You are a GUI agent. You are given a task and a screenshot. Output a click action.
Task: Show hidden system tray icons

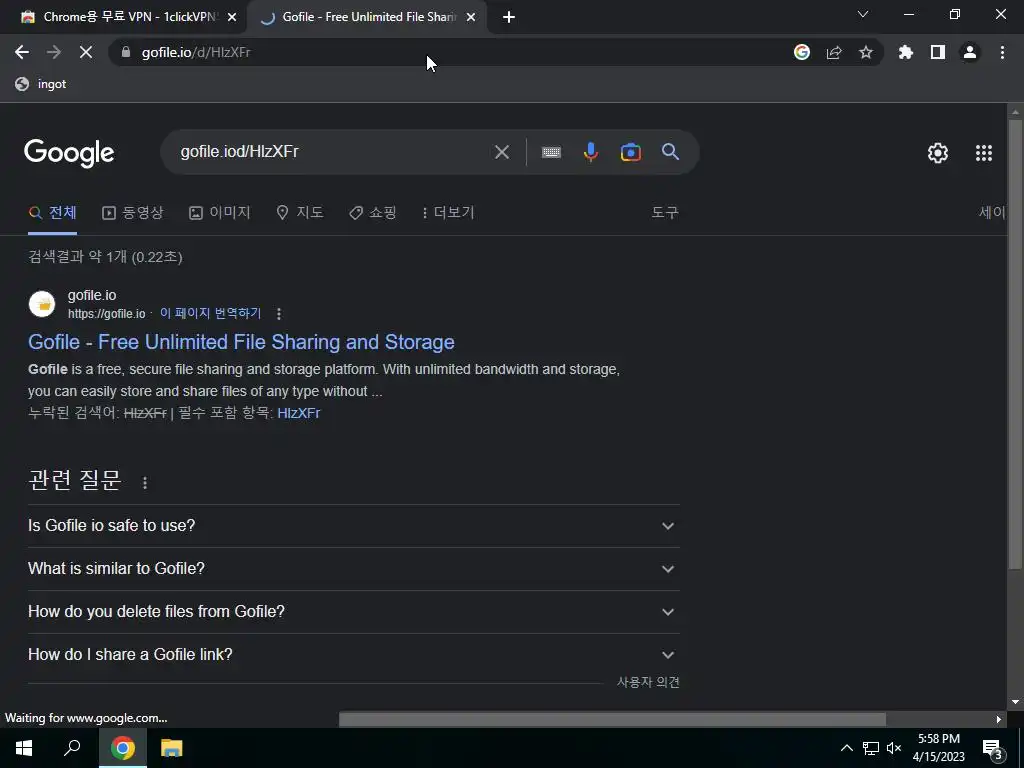tap(846, 748)
